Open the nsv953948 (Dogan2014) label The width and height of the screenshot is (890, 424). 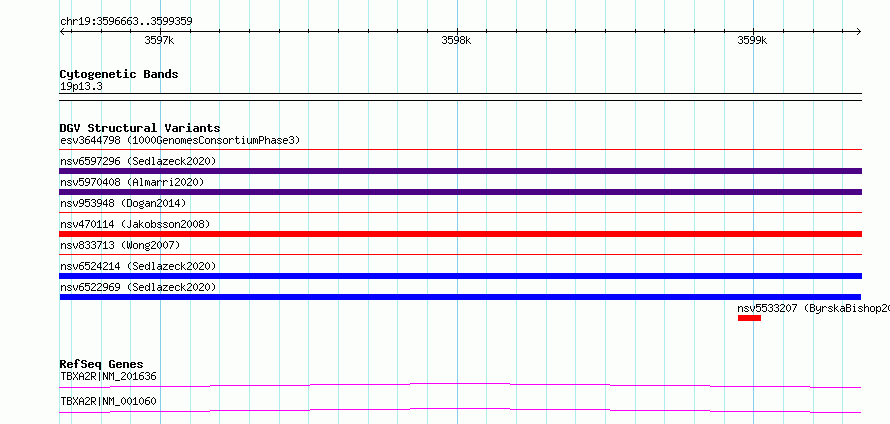point(123,203)
